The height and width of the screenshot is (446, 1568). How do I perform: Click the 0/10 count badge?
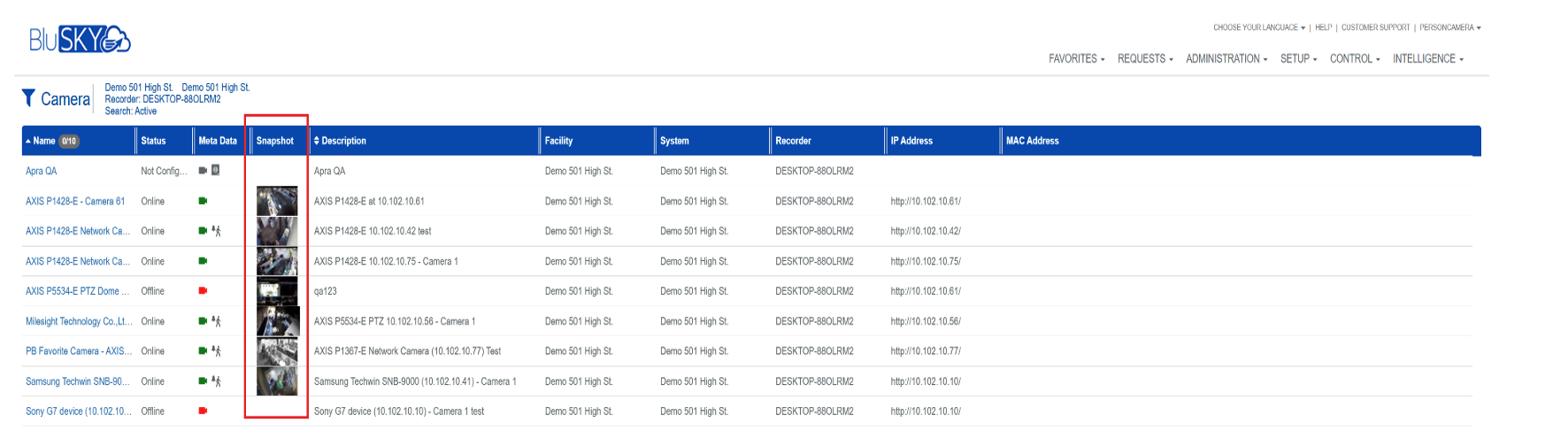69,141
